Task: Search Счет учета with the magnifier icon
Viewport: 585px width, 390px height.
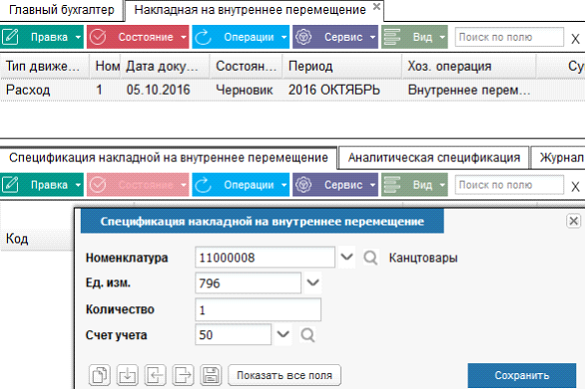Action: click(307, 335)
